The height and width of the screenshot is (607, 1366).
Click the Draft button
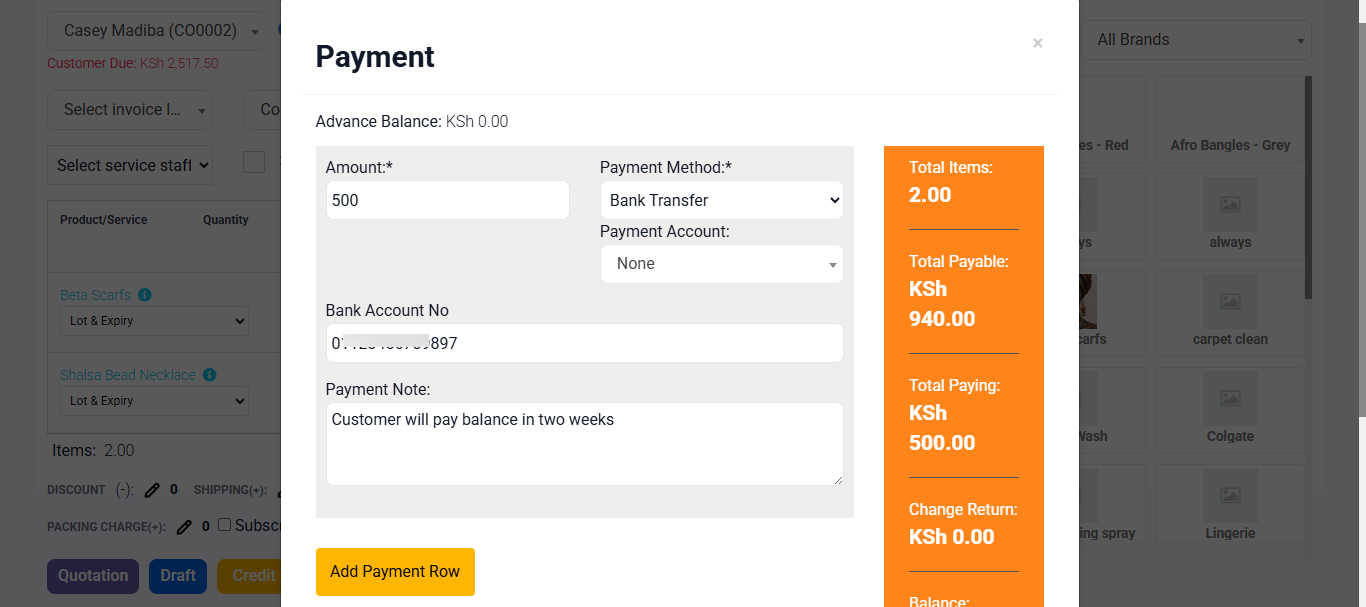178,576
